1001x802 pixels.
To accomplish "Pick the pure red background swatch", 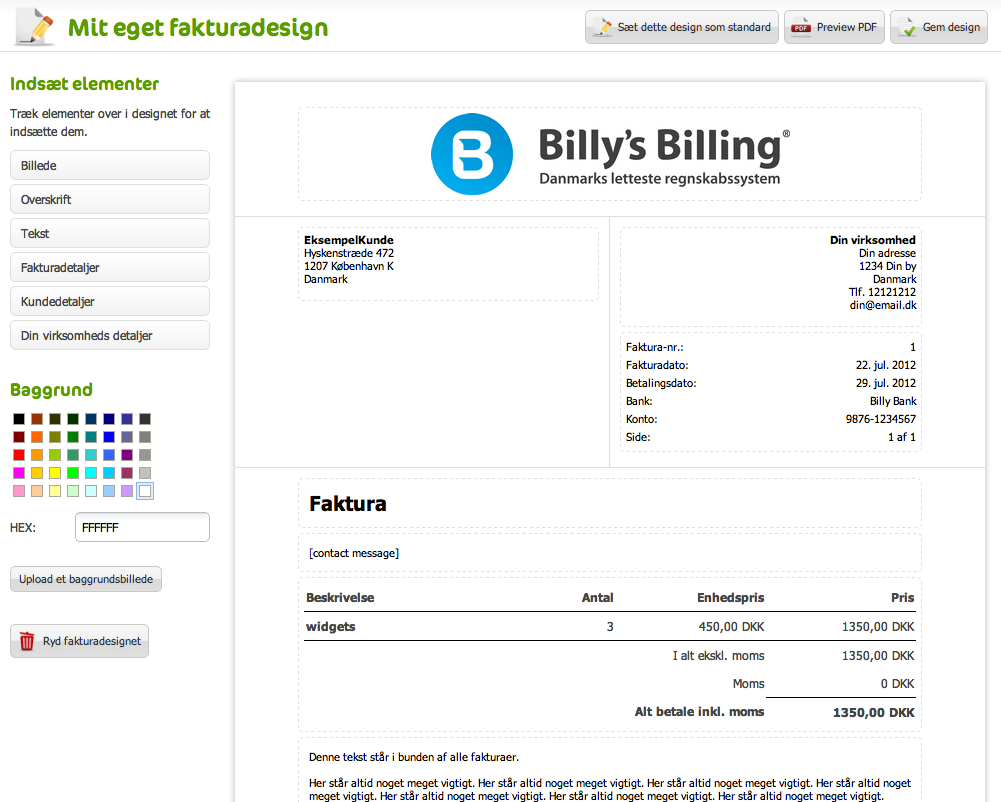I will (x=19, y=455).
